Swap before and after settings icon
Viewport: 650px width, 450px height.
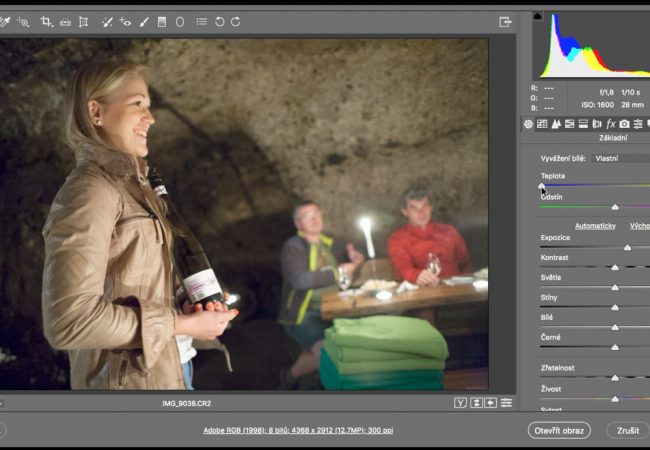point(476,402)
